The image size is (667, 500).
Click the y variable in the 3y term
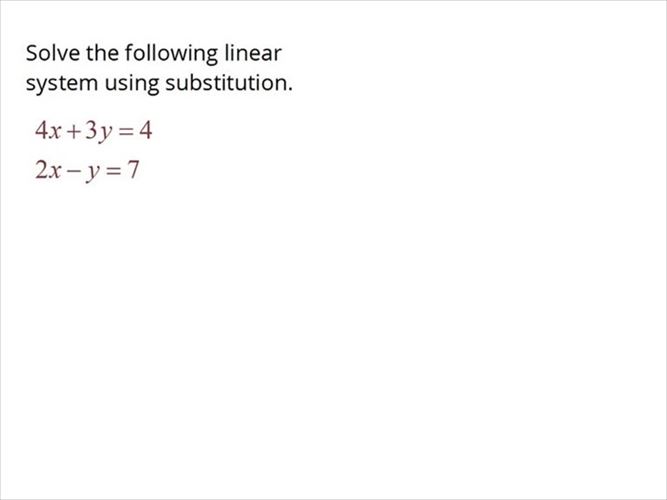coord(105,134)
